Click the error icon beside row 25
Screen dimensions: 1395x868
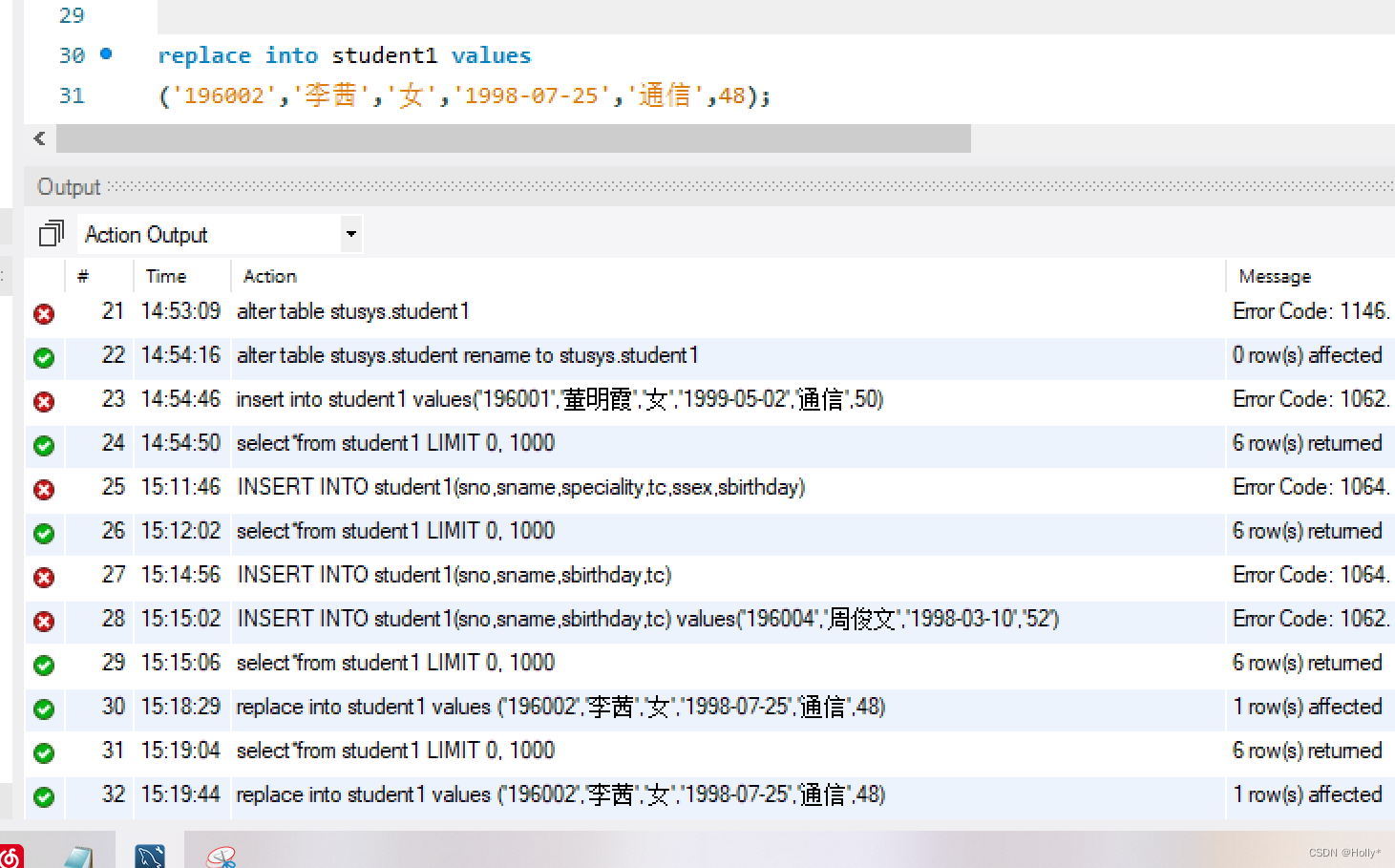click(x=44, y=490)
